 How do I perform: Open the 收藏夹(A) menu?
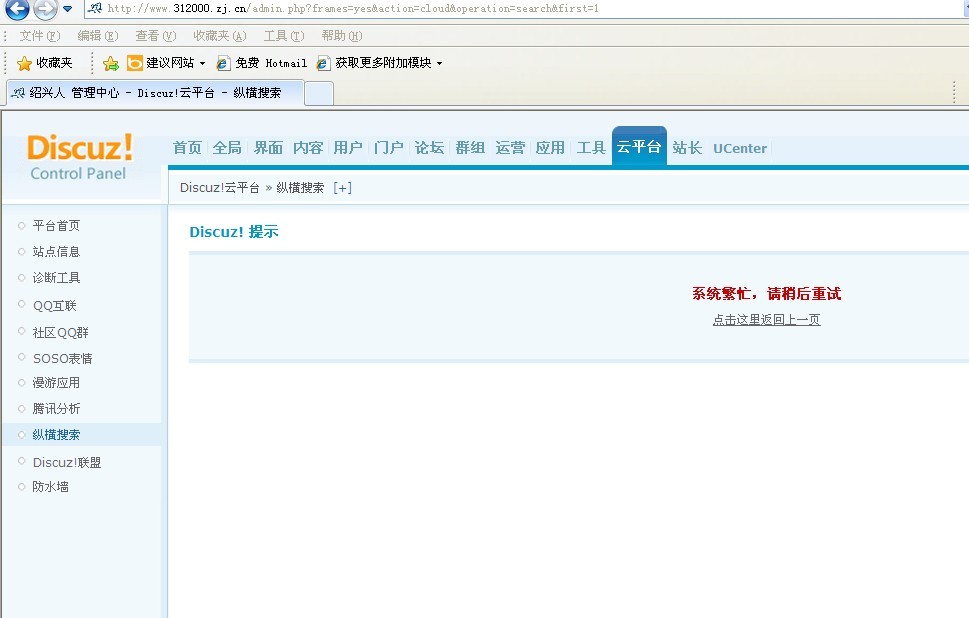(220, 36)
